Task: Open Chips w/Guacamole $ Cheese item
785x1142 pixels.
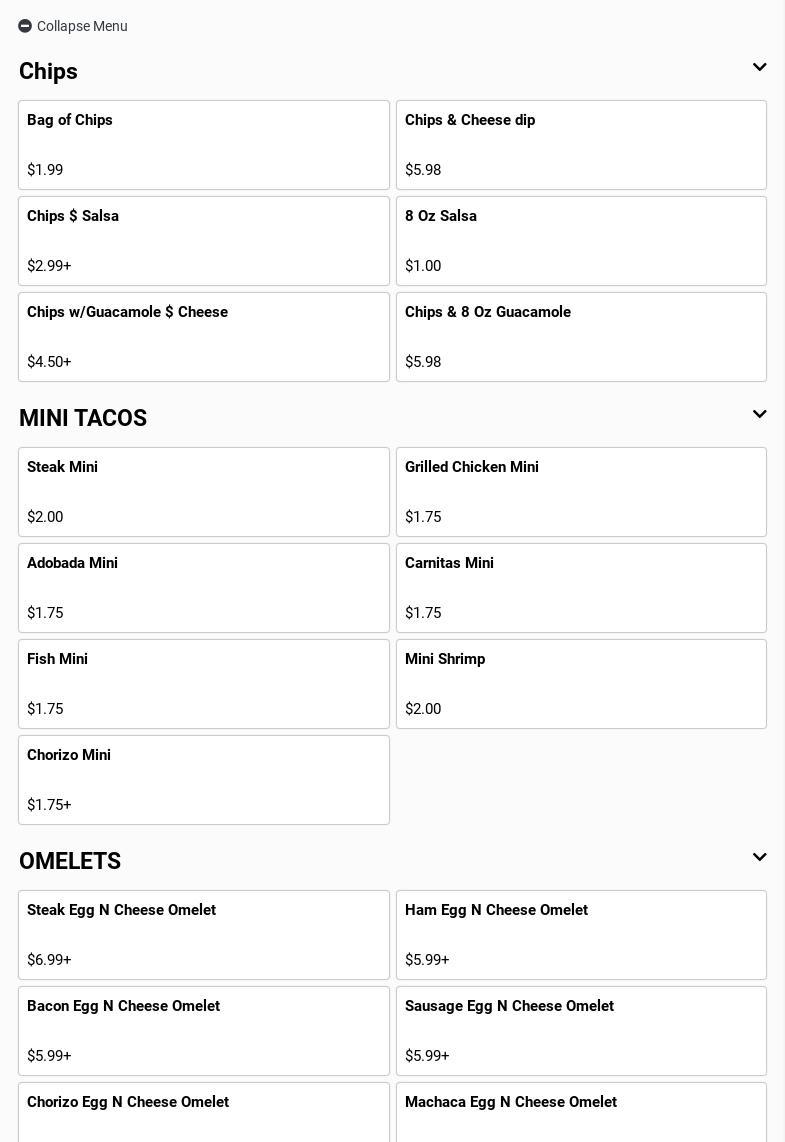Action: tap(204, 337)
